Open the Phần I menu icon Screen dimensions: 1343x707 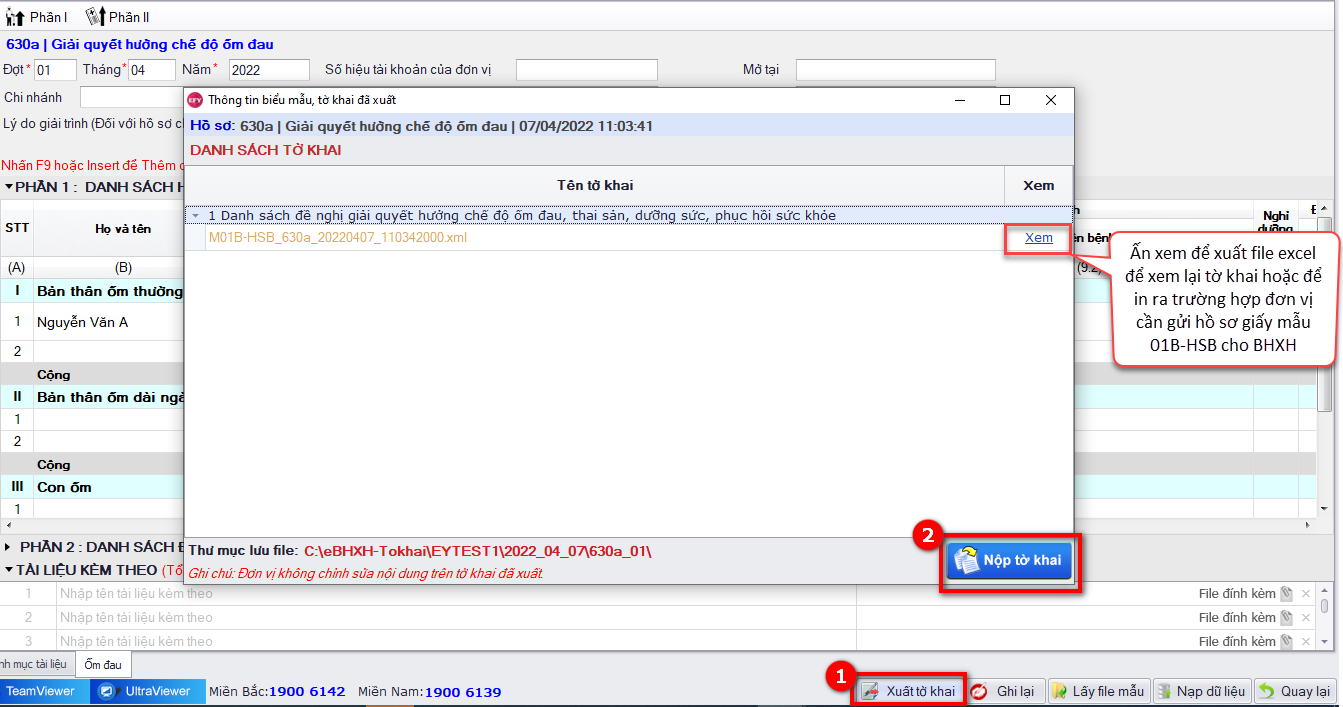[x=15, y=17]
